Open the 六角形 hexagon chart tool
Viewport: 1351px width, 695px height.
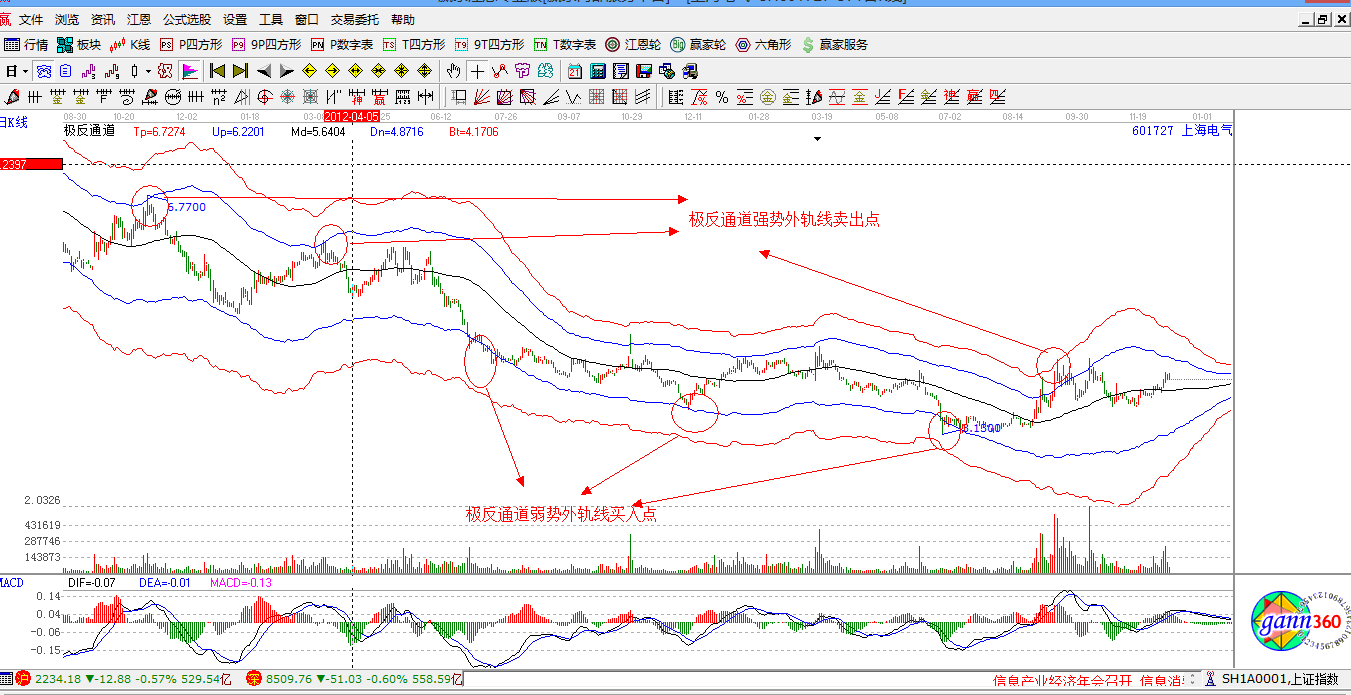(x=763, y=45)
